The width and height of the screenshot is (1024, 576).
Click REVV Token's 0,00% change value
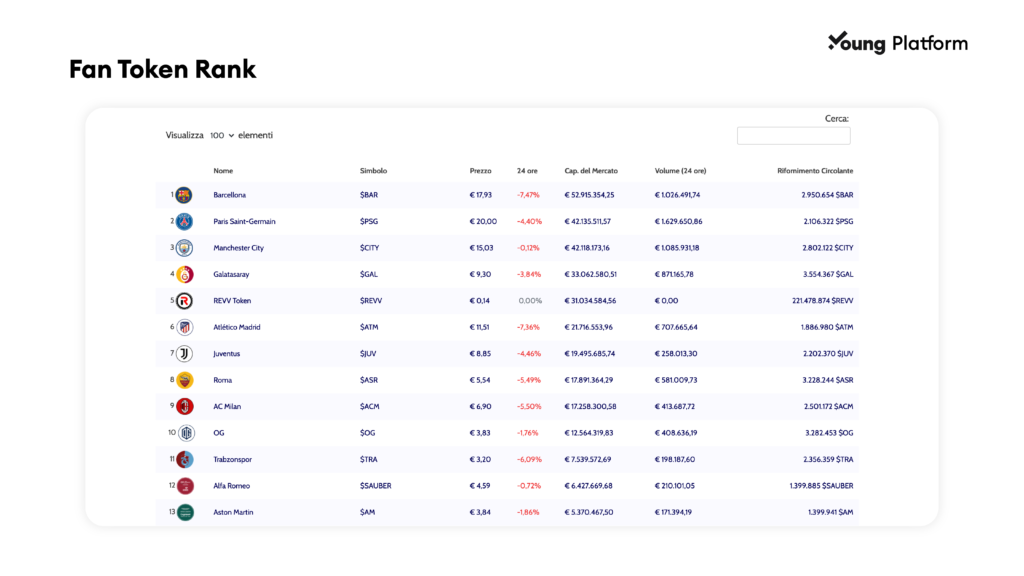[530, 301]
